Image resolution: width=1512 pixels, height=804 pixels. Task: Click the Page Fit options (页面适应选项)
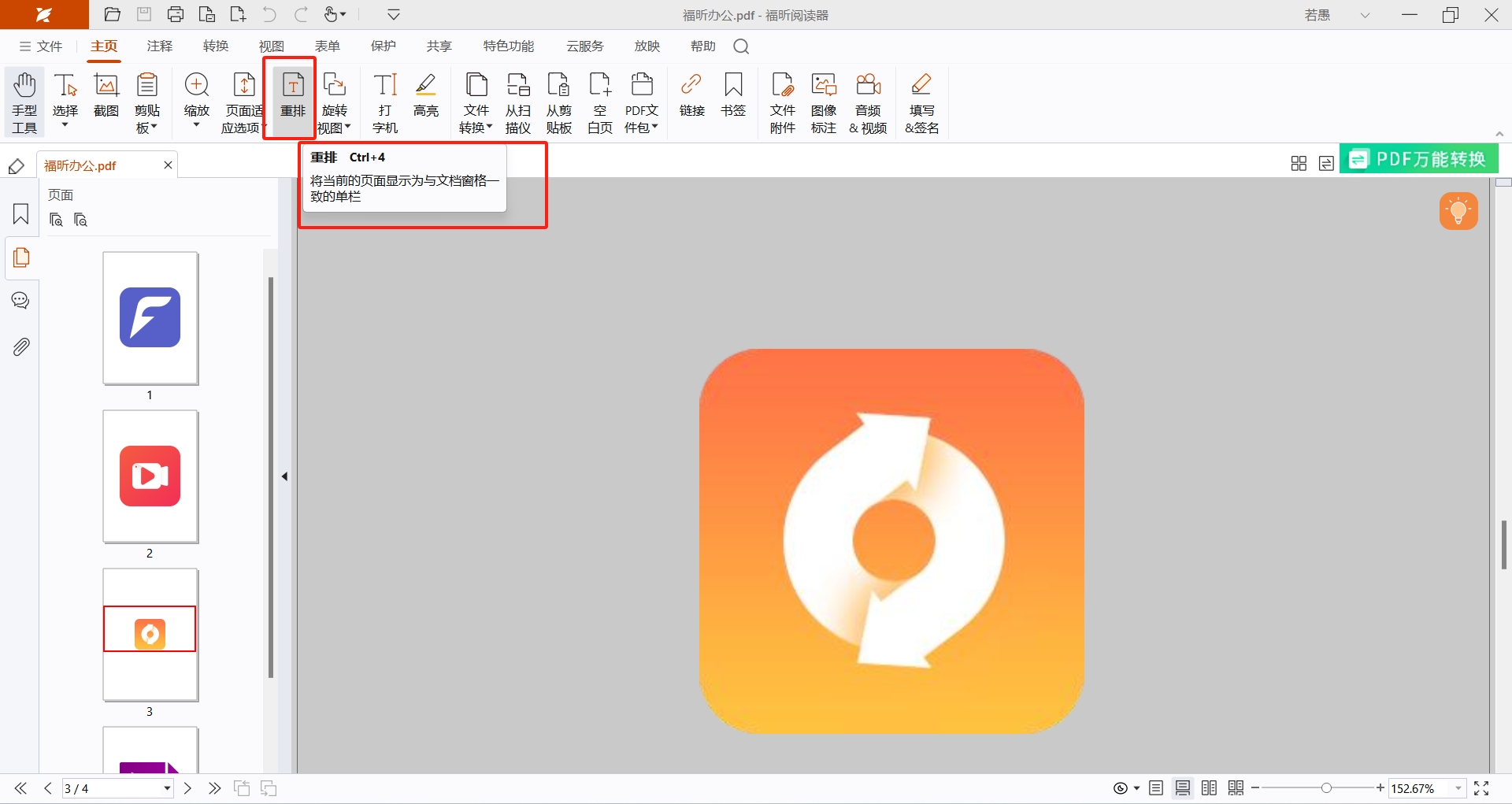pyautogui.click(x=243, y=102)
